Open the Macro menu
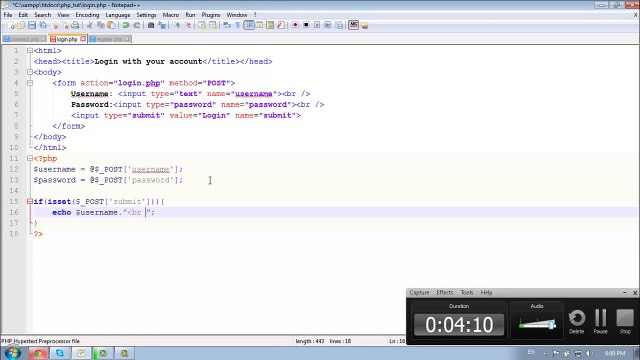The image size is (640, 360). (x=171, y=15)
